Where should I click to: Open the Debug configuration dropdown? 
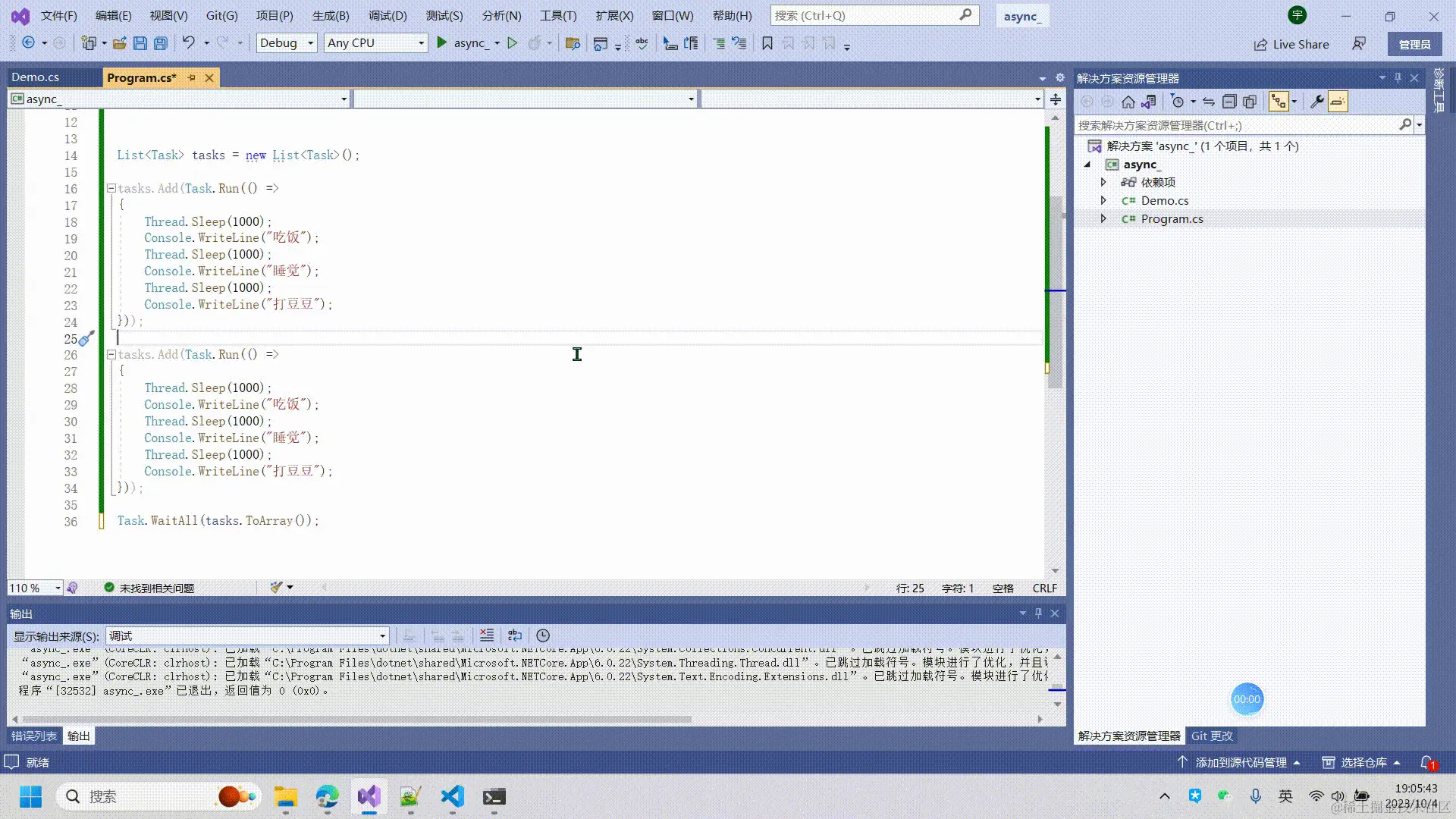[x=287, y=43]
